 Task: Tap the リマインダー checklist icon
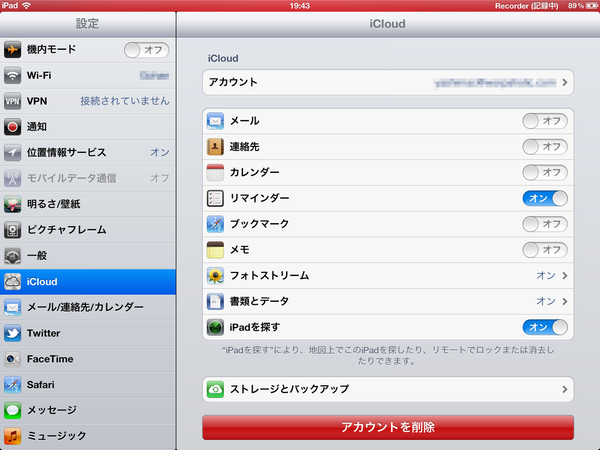coord(215,198)
